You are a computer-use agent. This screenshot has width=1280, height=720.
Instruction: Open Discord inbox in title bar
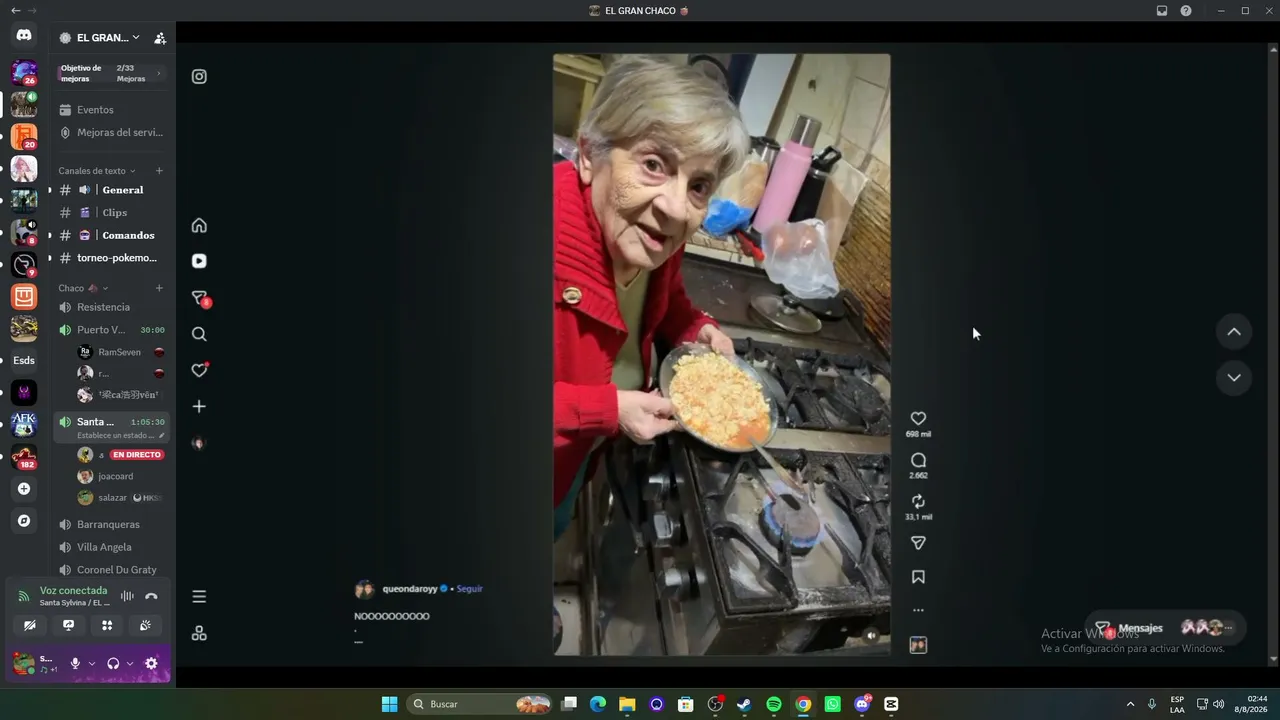tap(1162, 11)
